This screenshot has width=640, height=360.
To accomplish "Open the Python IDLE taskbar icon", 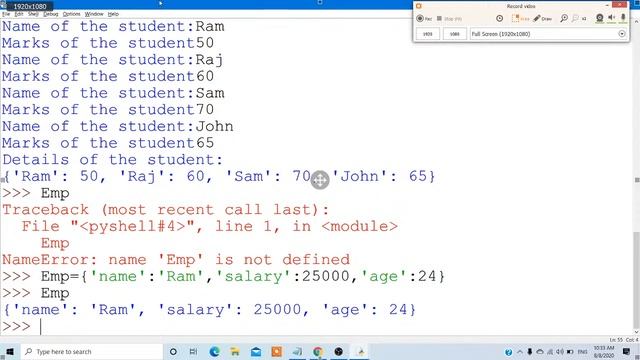I will tap(360, 351).
